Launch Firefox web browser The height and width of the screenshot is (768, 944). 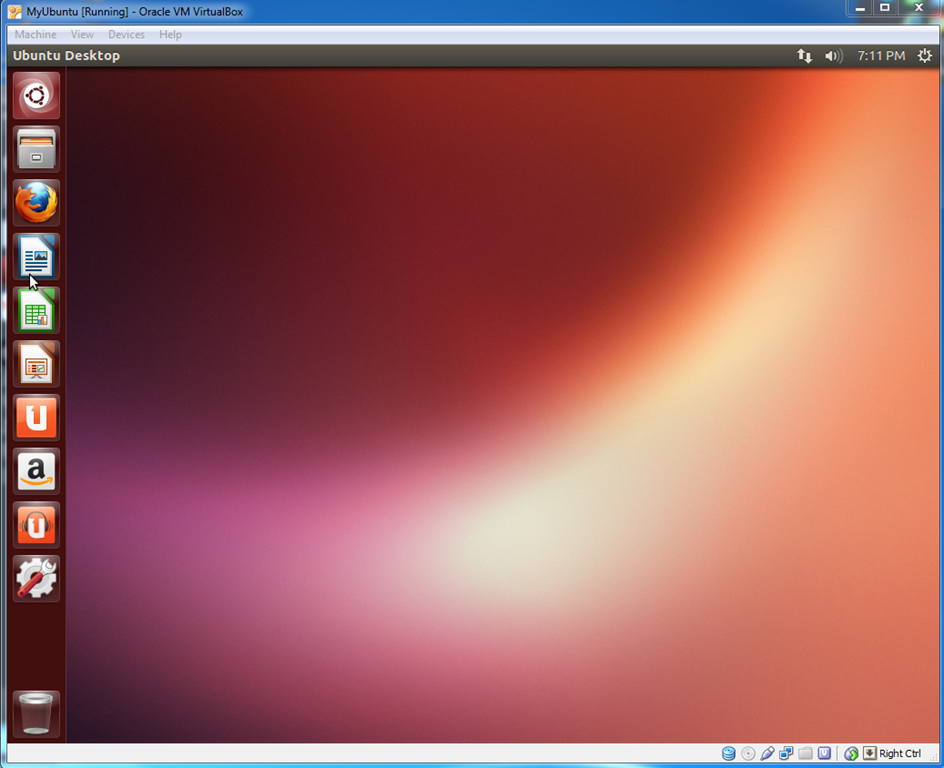coord(36,203)
